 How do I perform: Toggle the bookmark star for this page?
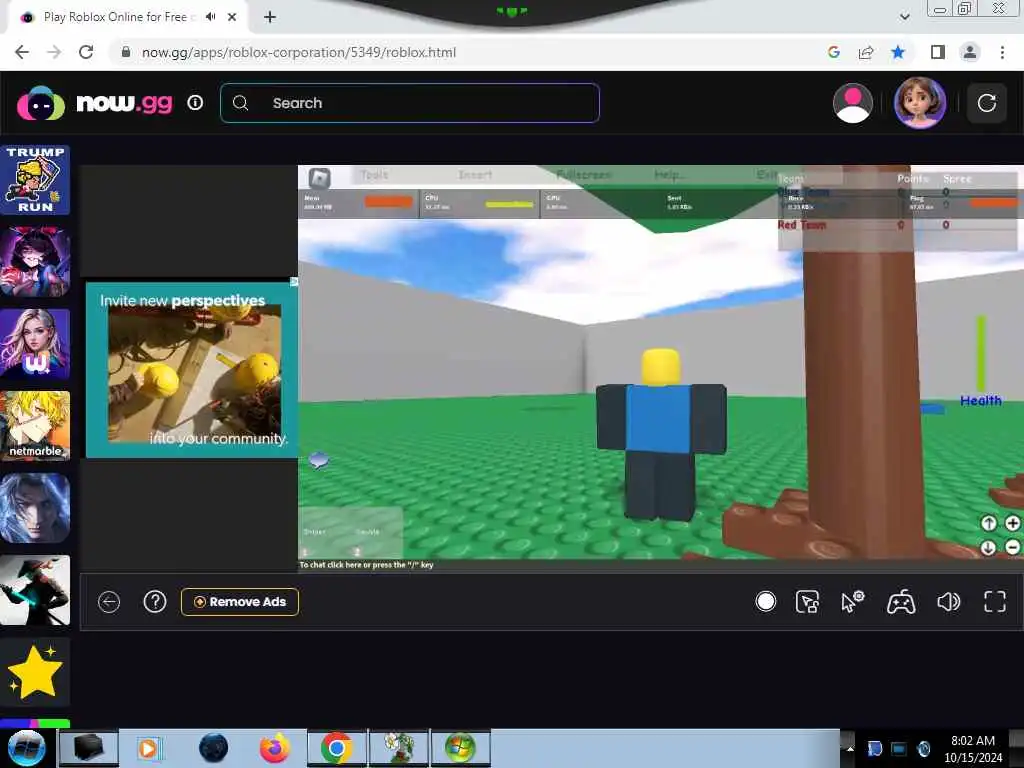[899, 52]
